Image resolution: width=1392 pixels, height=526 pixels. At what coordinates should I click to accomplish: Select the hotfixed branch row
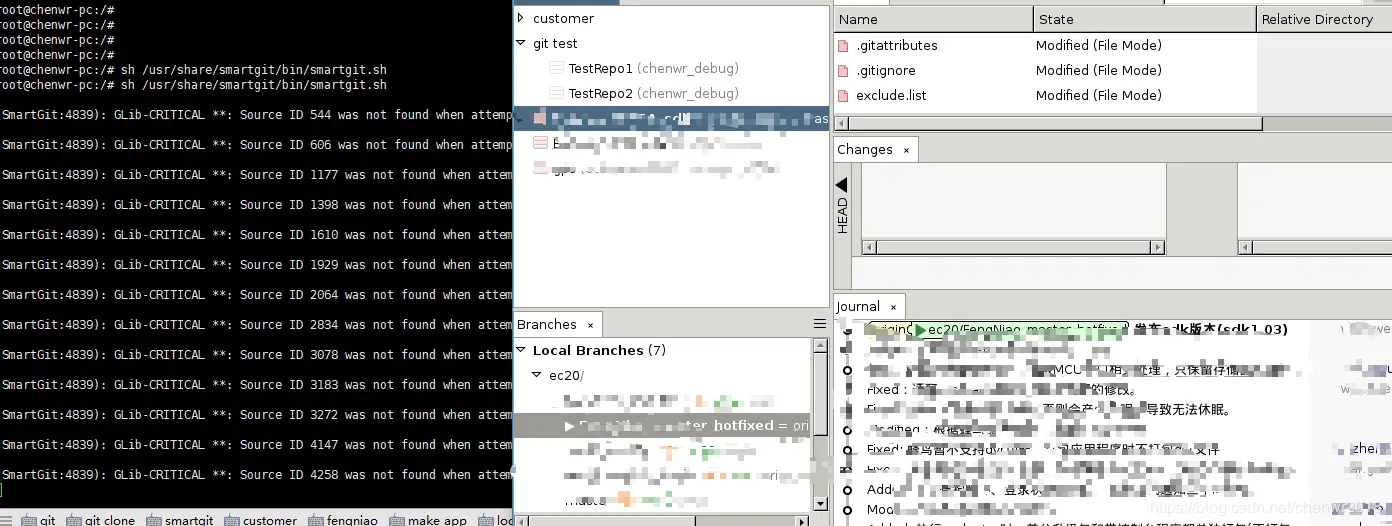point(662,425)
